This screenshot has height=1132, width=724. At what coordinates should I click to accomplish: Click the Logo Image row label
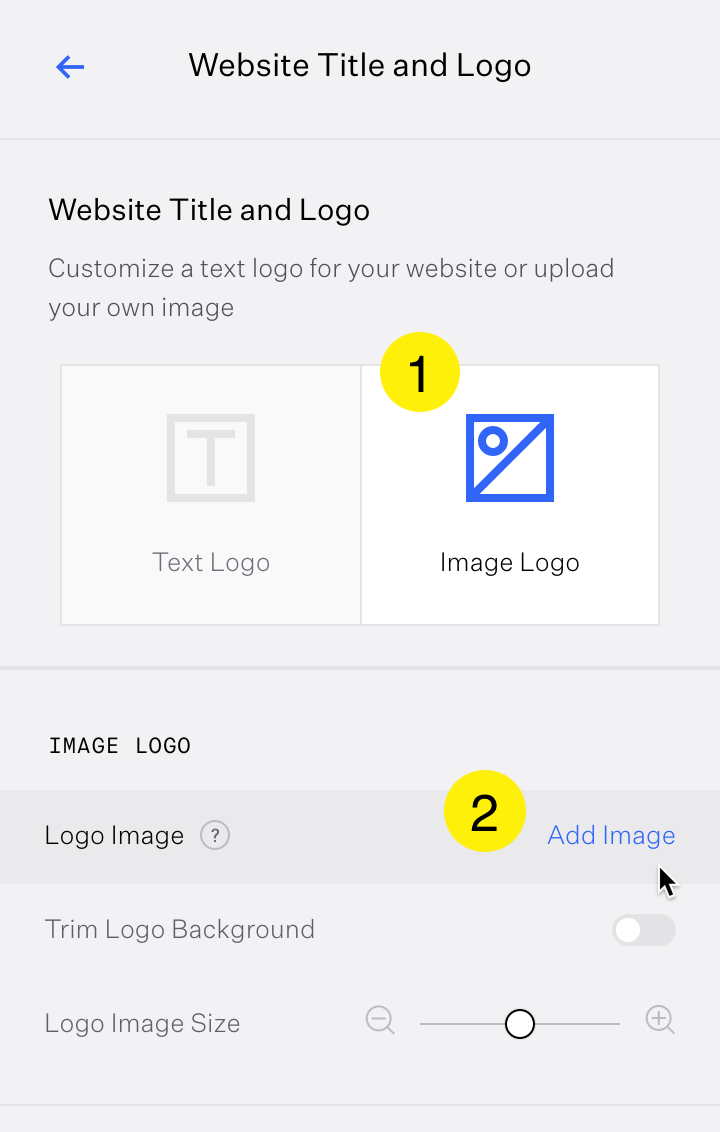coord(114,835)
